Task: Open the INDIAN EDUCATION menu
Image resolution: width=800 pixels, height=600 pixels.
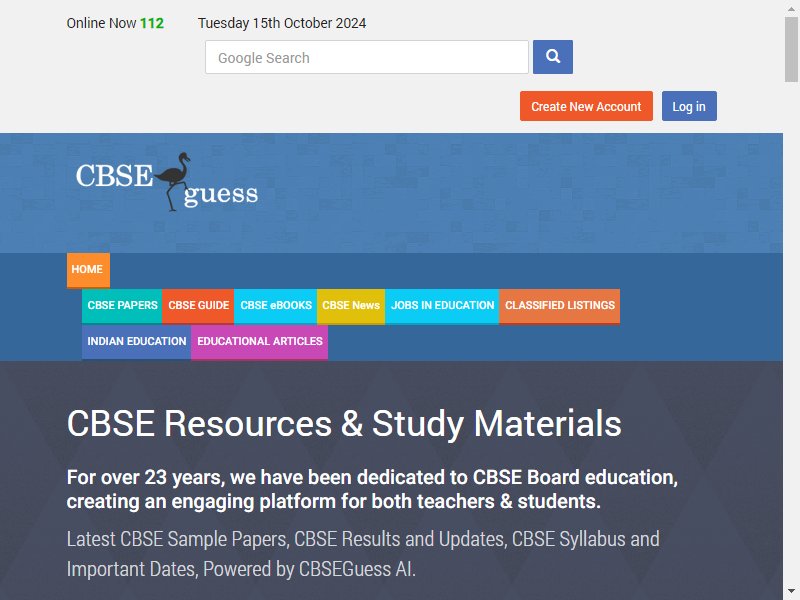Action: 137,342
